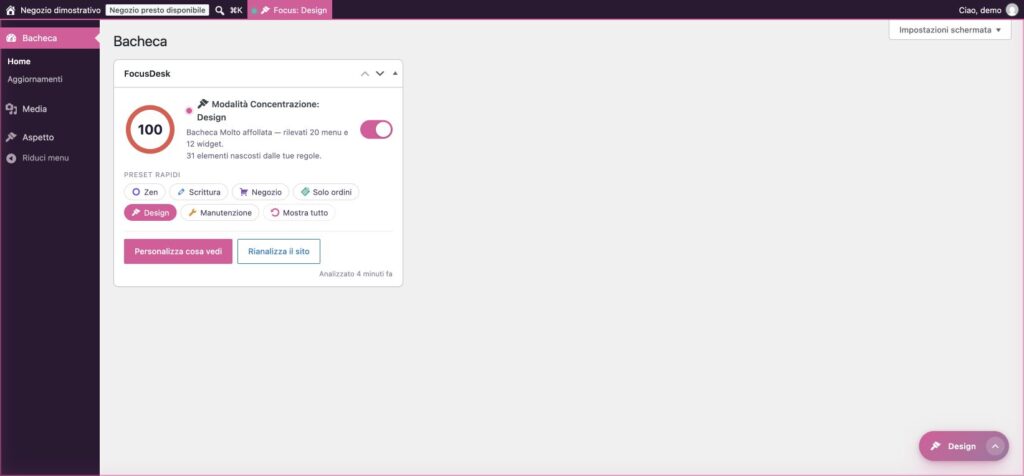Select Bacheca in the sidebar
This screenshot has height=476, width=1024.
50,38
